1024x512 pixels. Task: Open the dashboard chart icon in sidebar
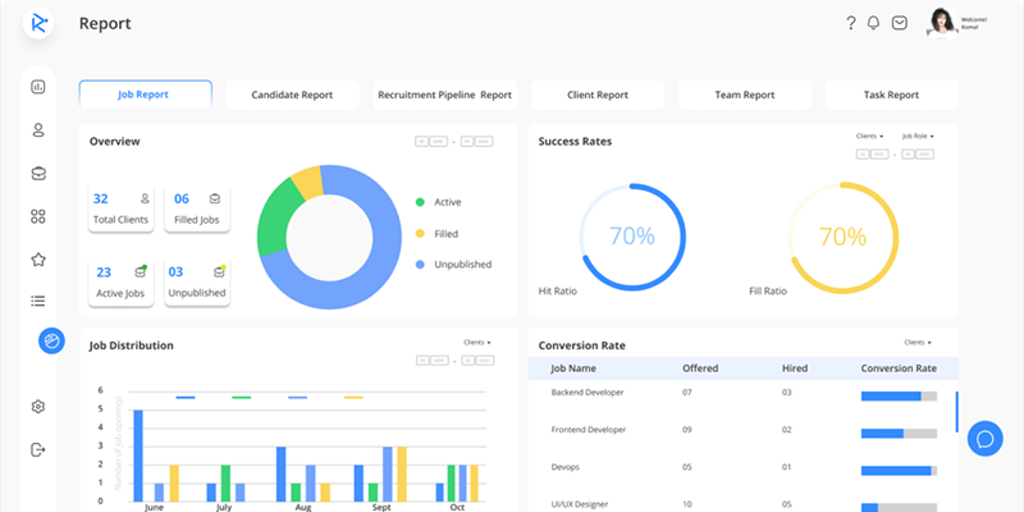click(38, 87)
